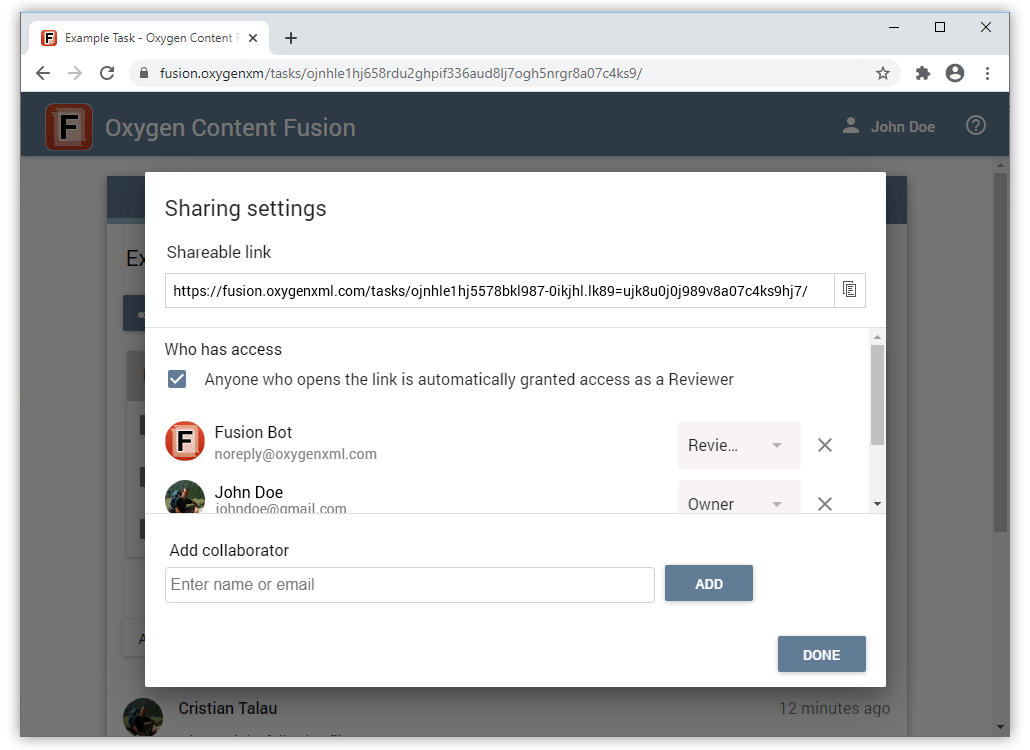Copy the shareable link to clipboard

[x=849, y=290]
